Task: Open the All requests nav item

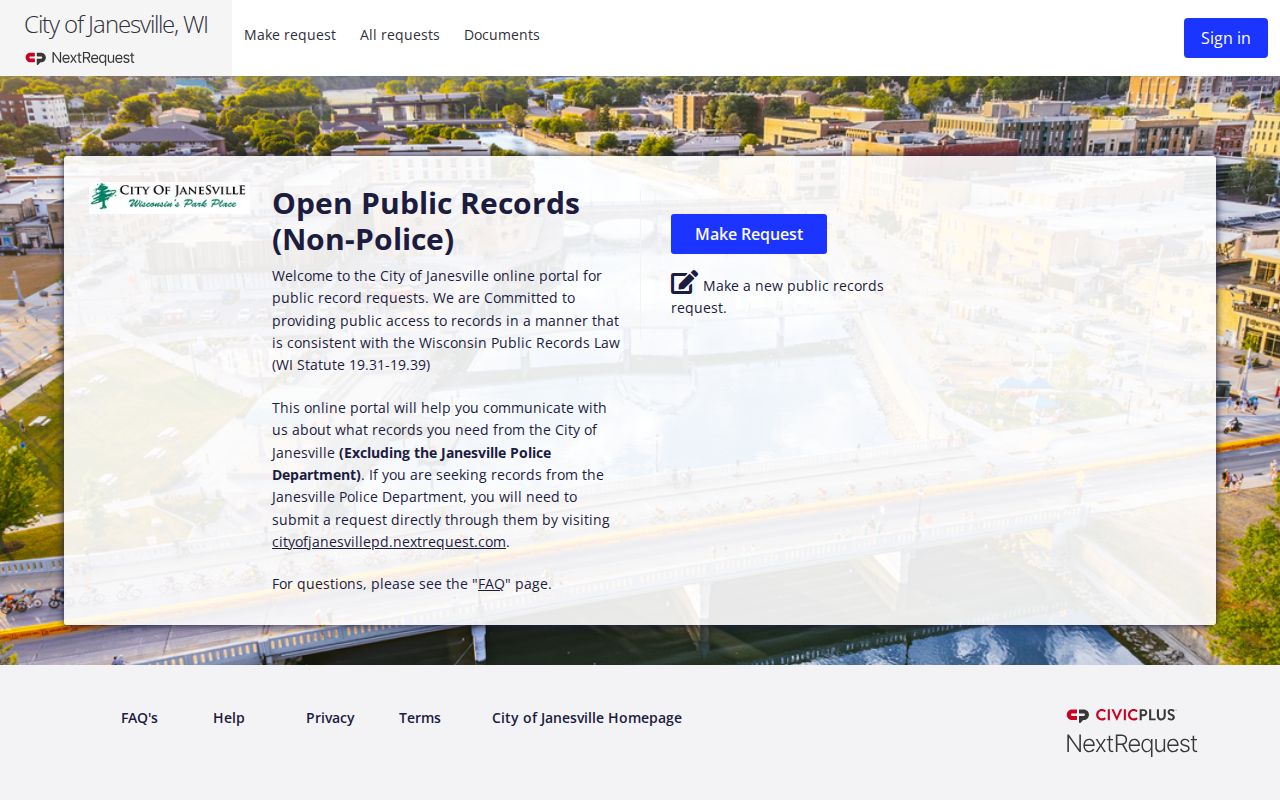Action: [400, 35]
